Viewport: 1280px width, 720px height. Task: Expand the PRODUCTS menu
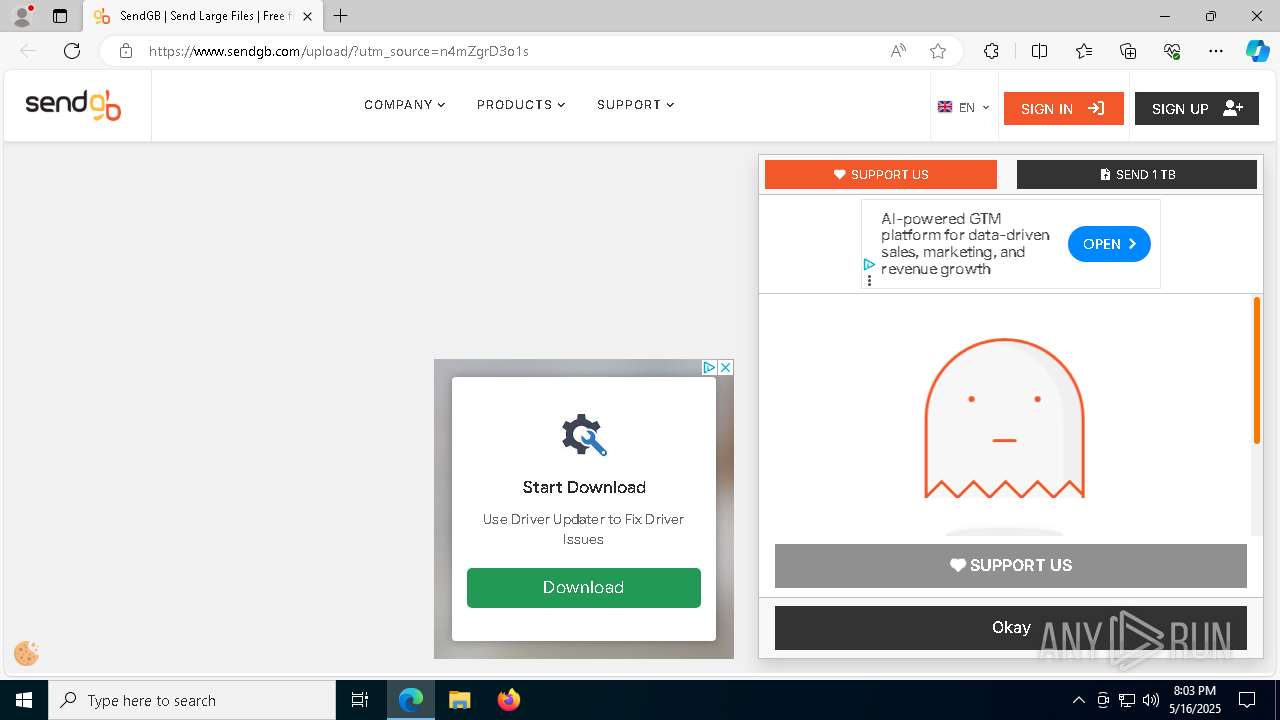pyautogui.click(x=521, y=105)
